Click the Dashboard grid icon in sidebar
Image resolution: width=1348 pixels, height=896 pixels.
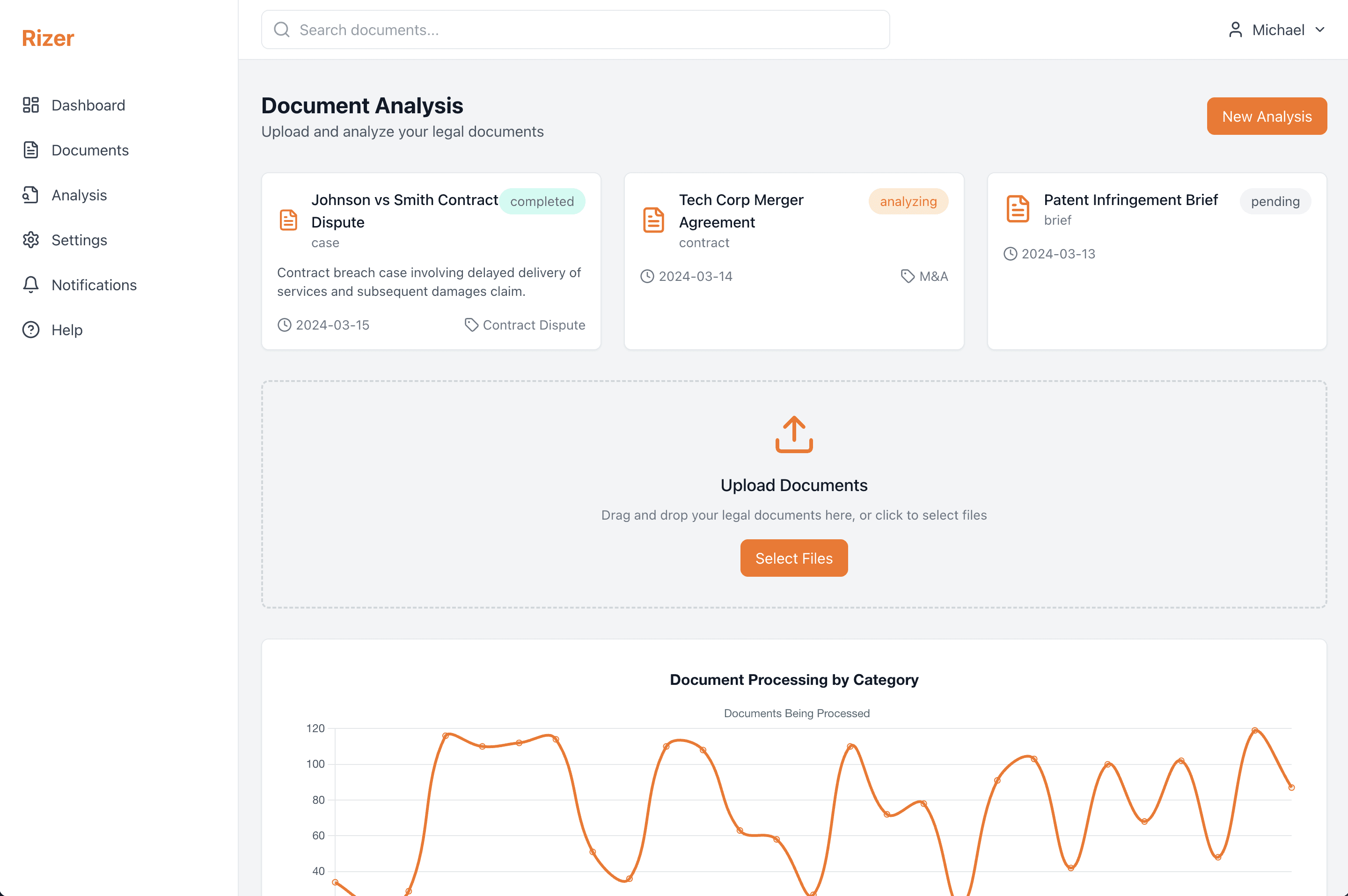tap(31, 105)
